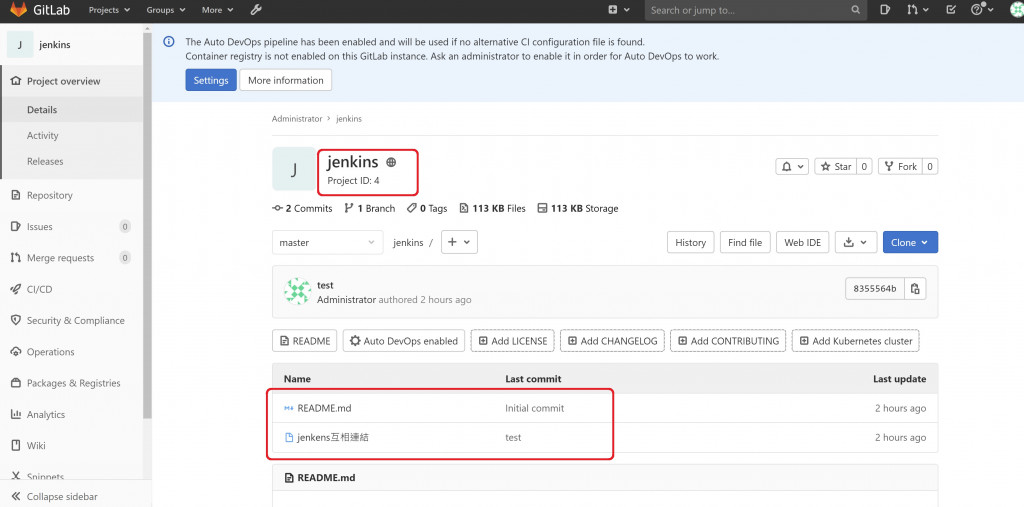1024x507 pixels.
Task: Open the 0 Tags link
Action: click(427, 208)
